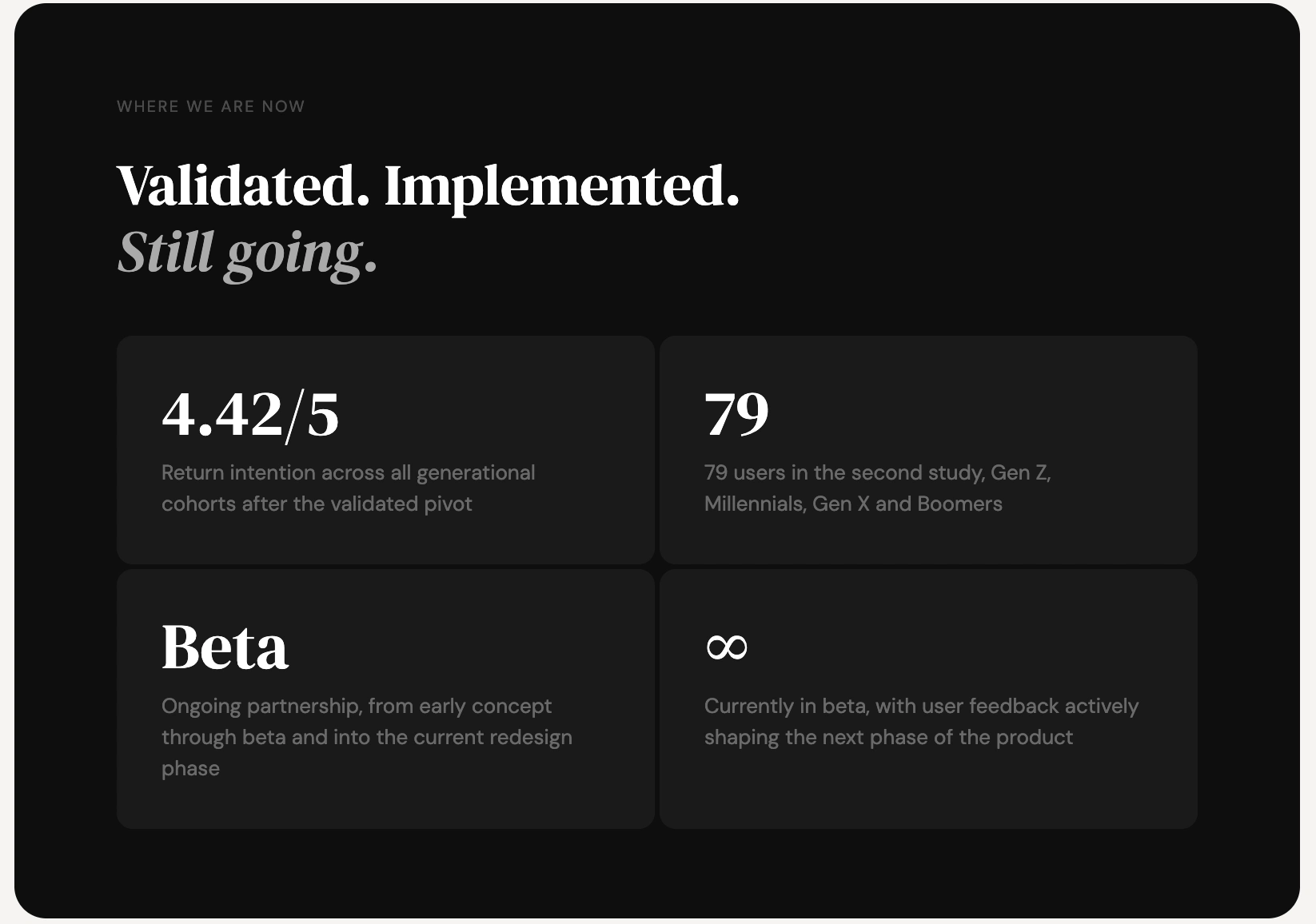Click "Currently in beta, with user feedback" line
The image size is (1316, 924).
pyautogui.click(x=921, y=707)
